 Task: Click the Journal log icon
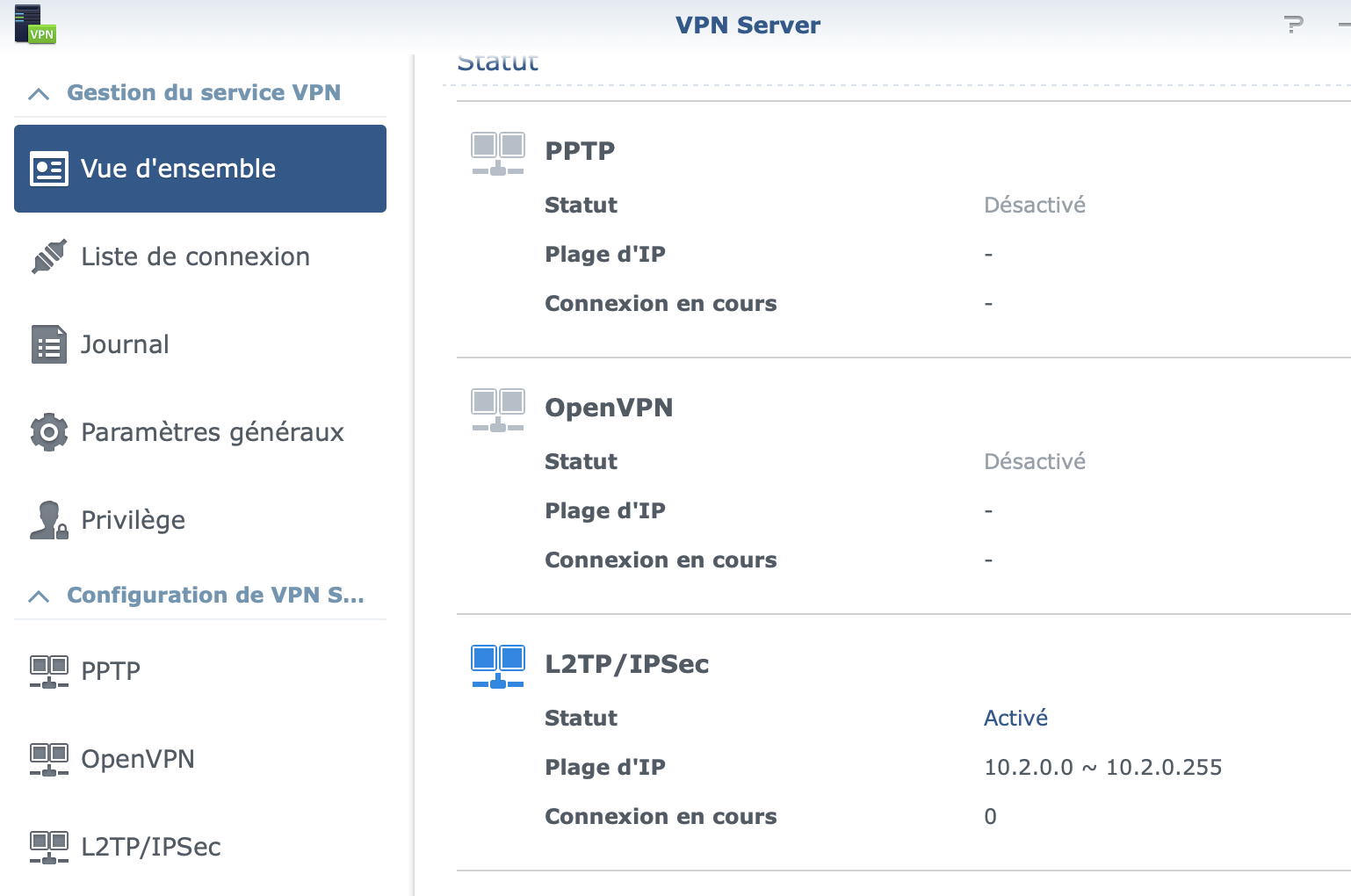pos(49,344)
